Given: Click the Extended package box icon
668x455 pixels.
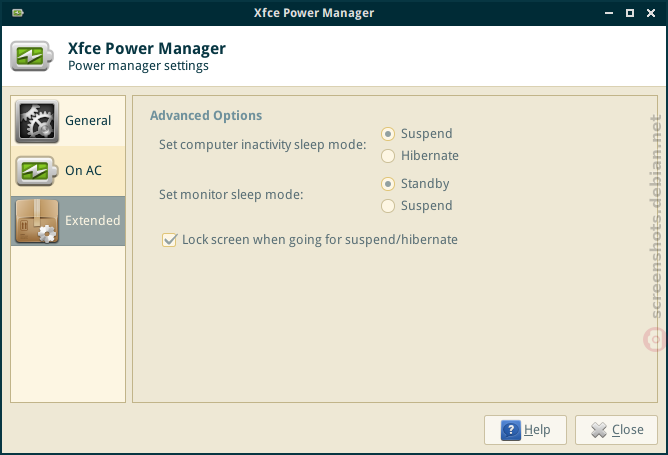Looking at the screenshot, I should click(37, 221).
